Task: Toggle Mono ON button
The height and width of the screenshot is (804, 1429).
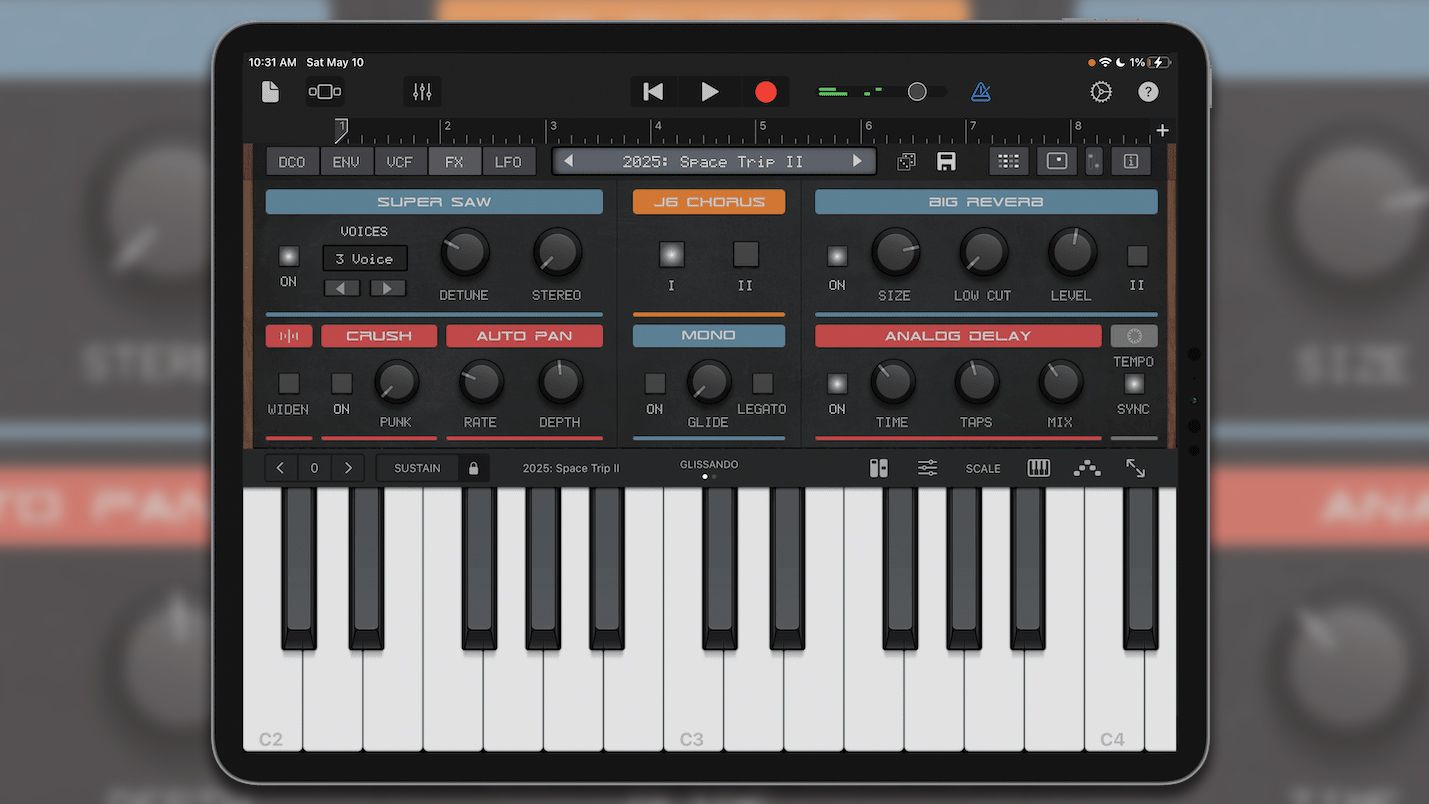Action: (x=655, y=383)
